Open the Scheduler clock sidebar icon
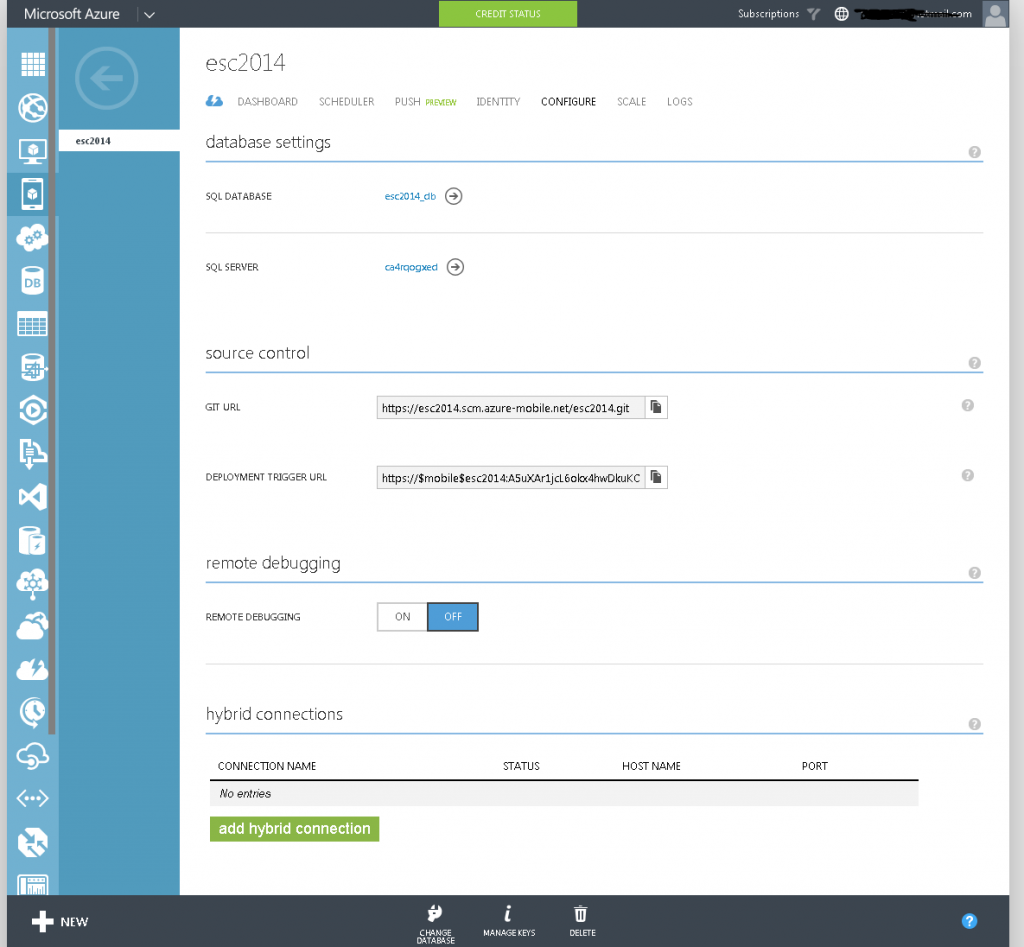Image resolution: width=1024 pixels, height=947 pixels. [31, 713]
